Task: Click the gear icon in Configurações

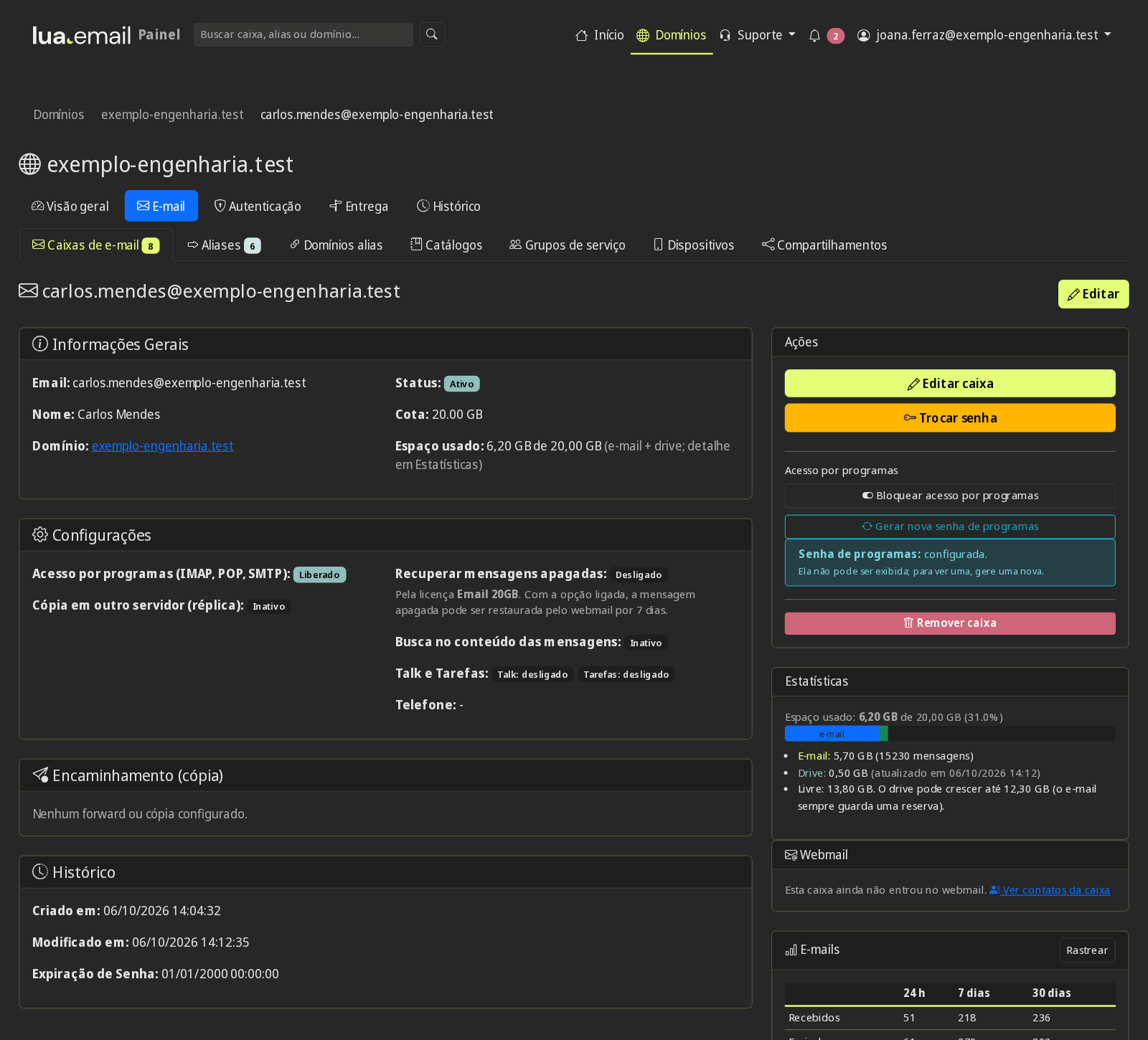Action: (40, 535)
